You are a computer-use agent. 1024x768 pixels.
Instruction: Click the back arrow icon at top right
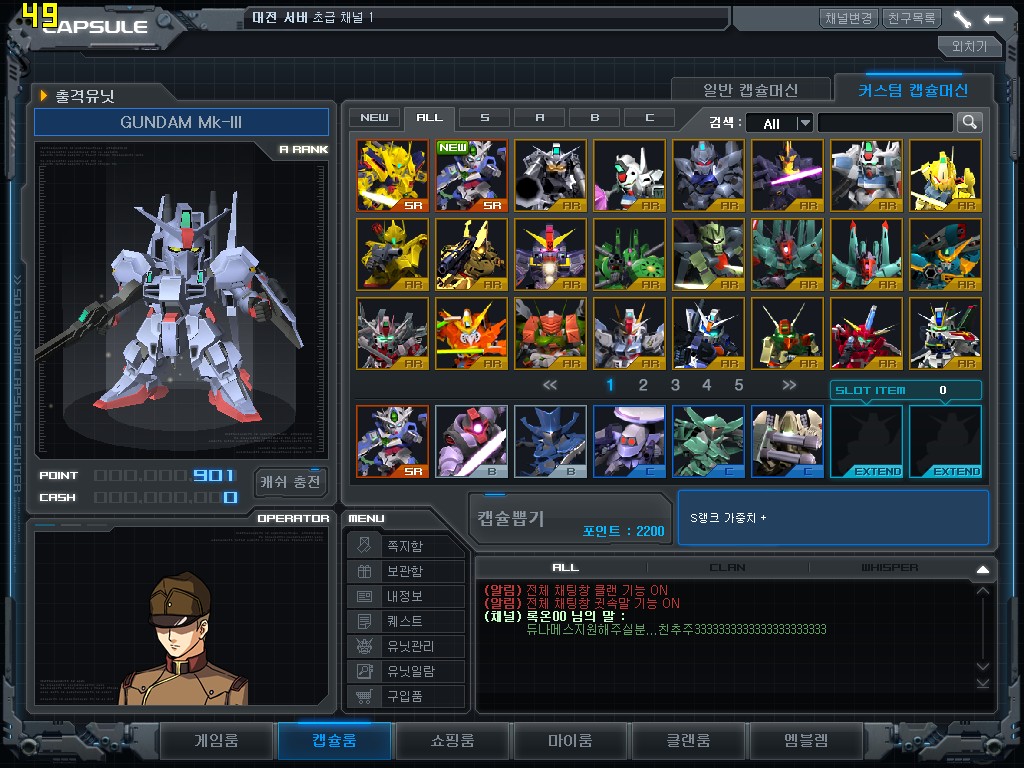pos(993,18)
